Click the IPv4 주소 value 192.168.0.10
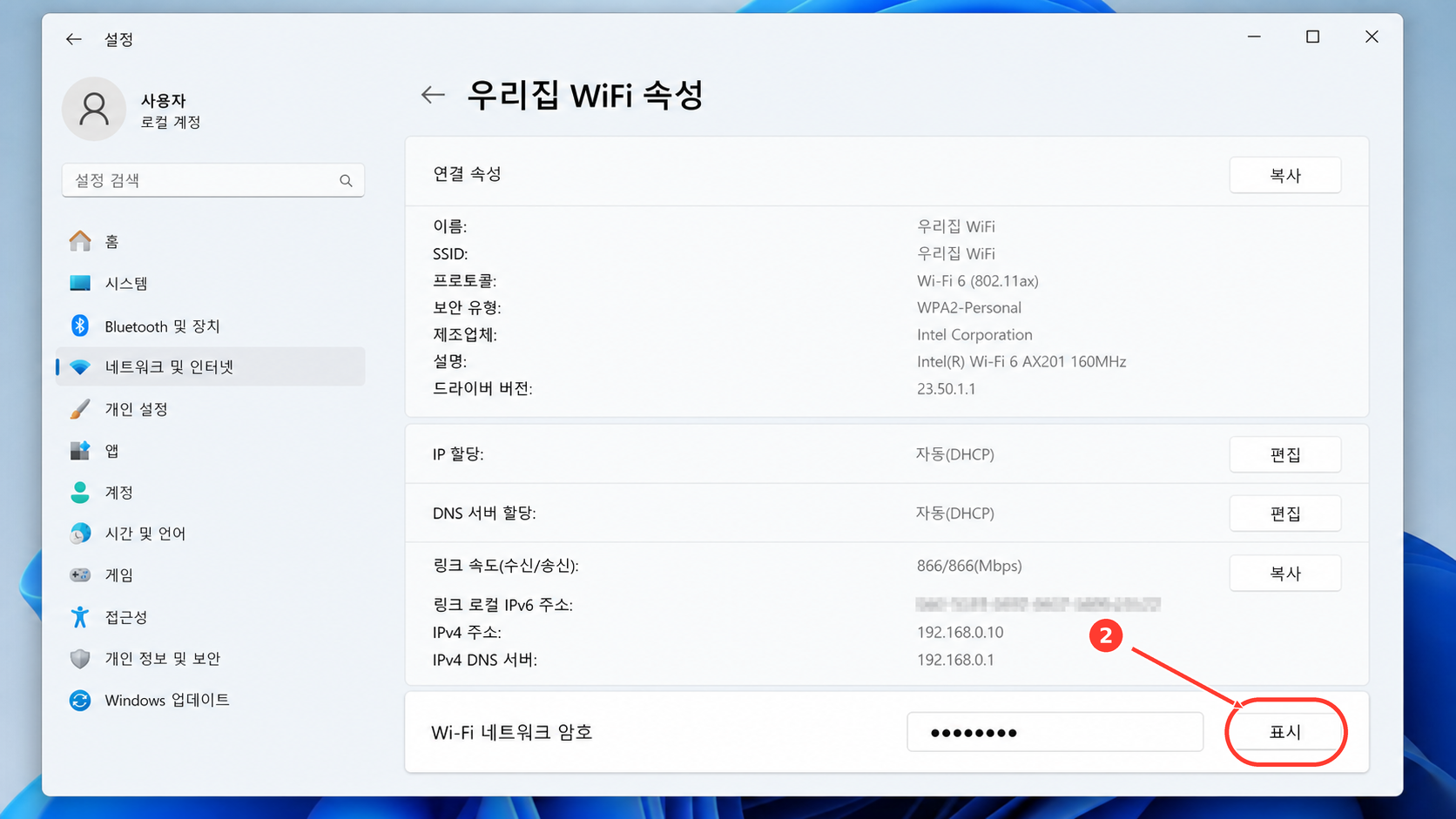Viewport: 1456px width, 819px height. pyautogui.click(x=960, y=633)
